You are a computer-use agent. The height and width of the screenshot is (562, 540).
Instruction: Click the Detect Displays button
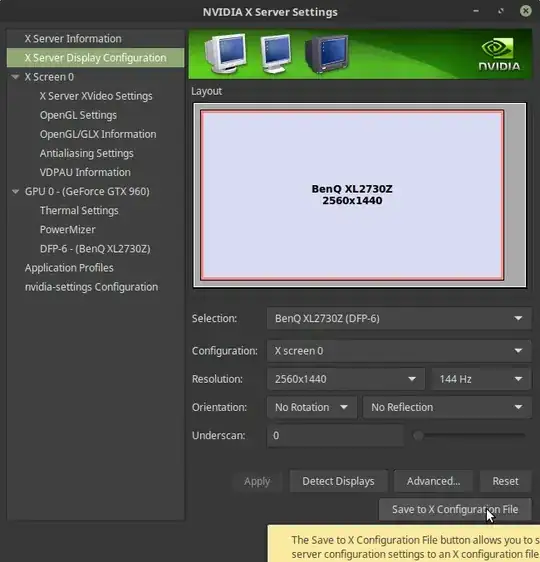(338, 481)
